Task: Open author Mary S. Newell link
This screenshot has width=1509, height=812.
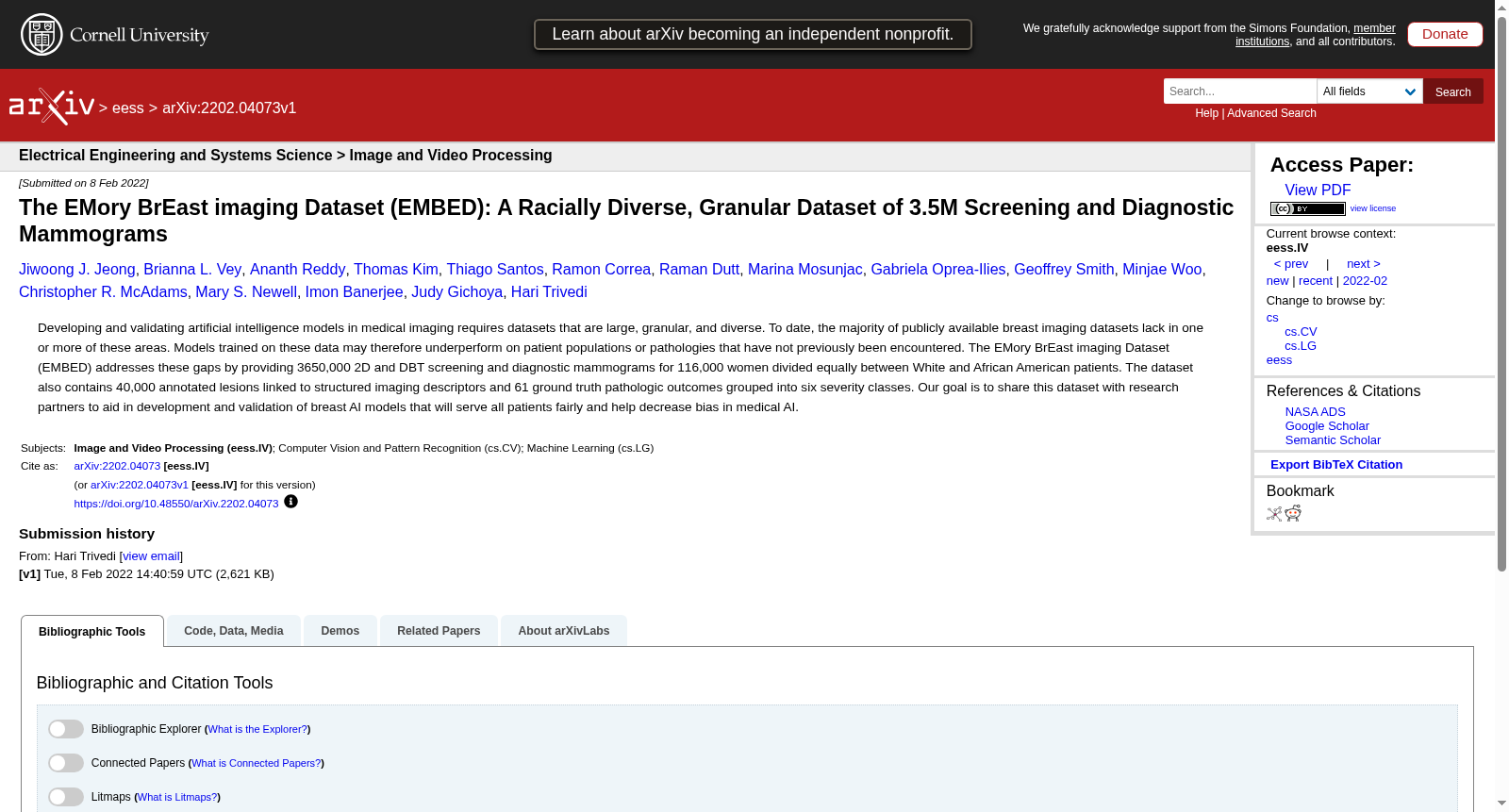Action: 246,292
